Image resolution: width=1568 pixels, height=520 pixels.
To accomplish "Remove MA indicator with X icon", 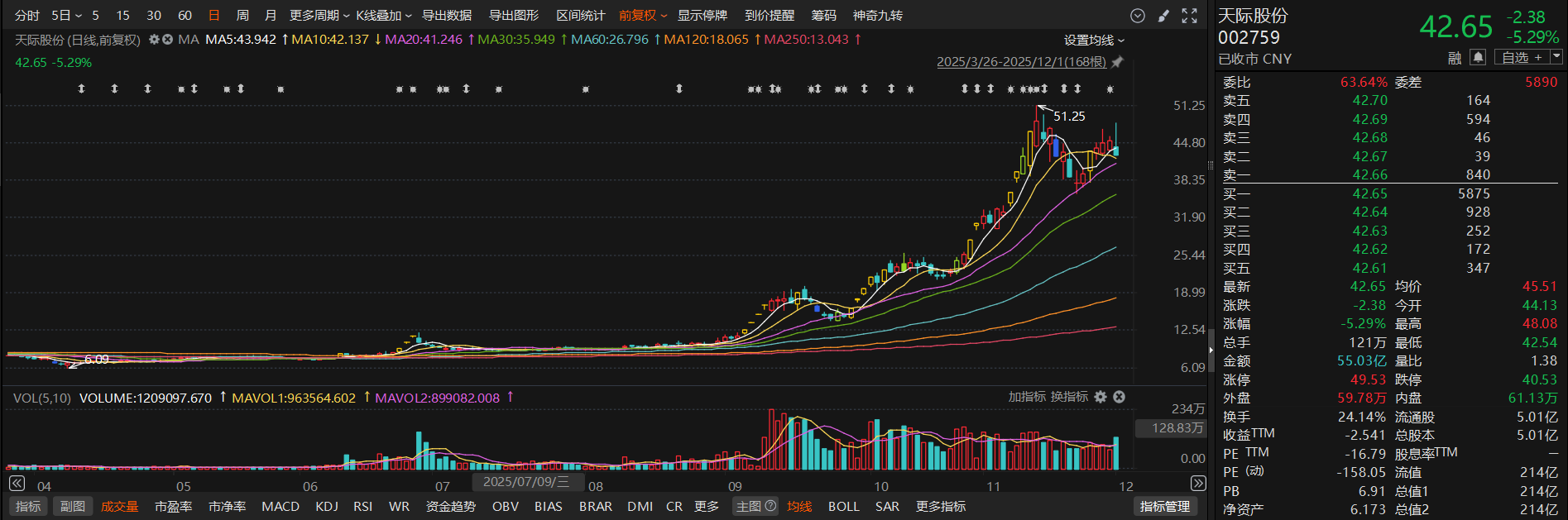I will click(167, 40).
